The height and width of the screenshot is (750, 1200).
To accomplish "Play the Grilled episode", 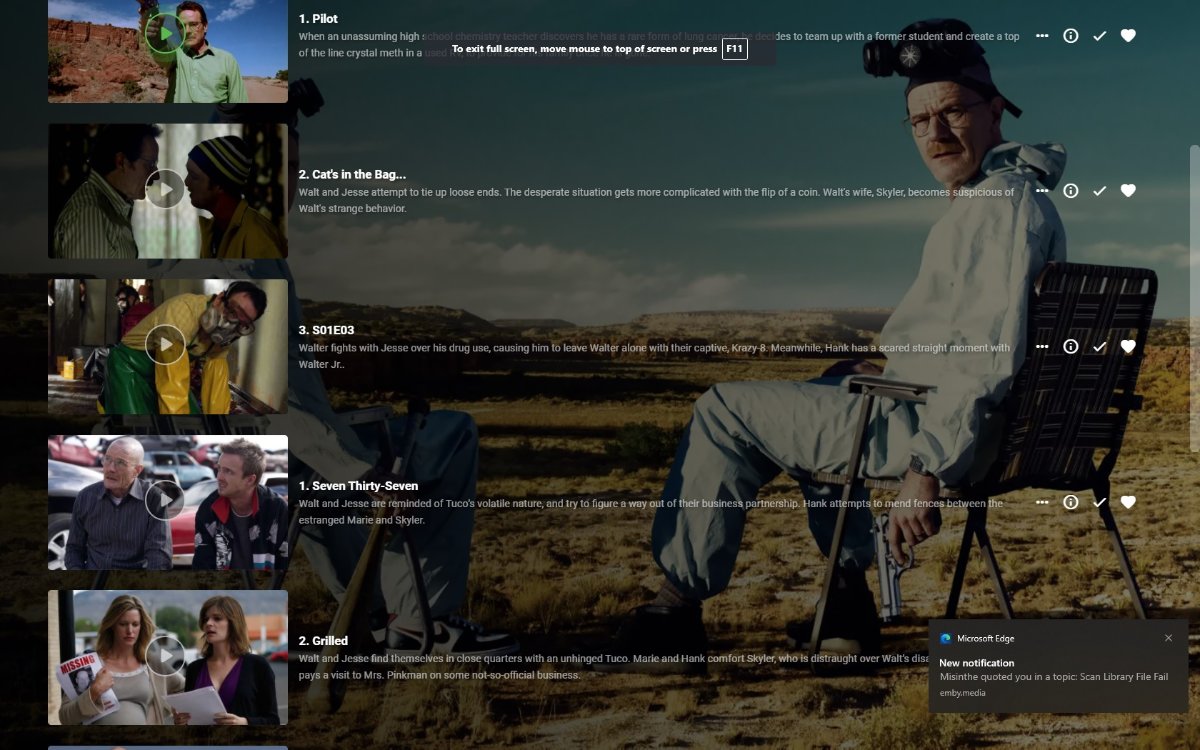I will click(x=165, y=656).
